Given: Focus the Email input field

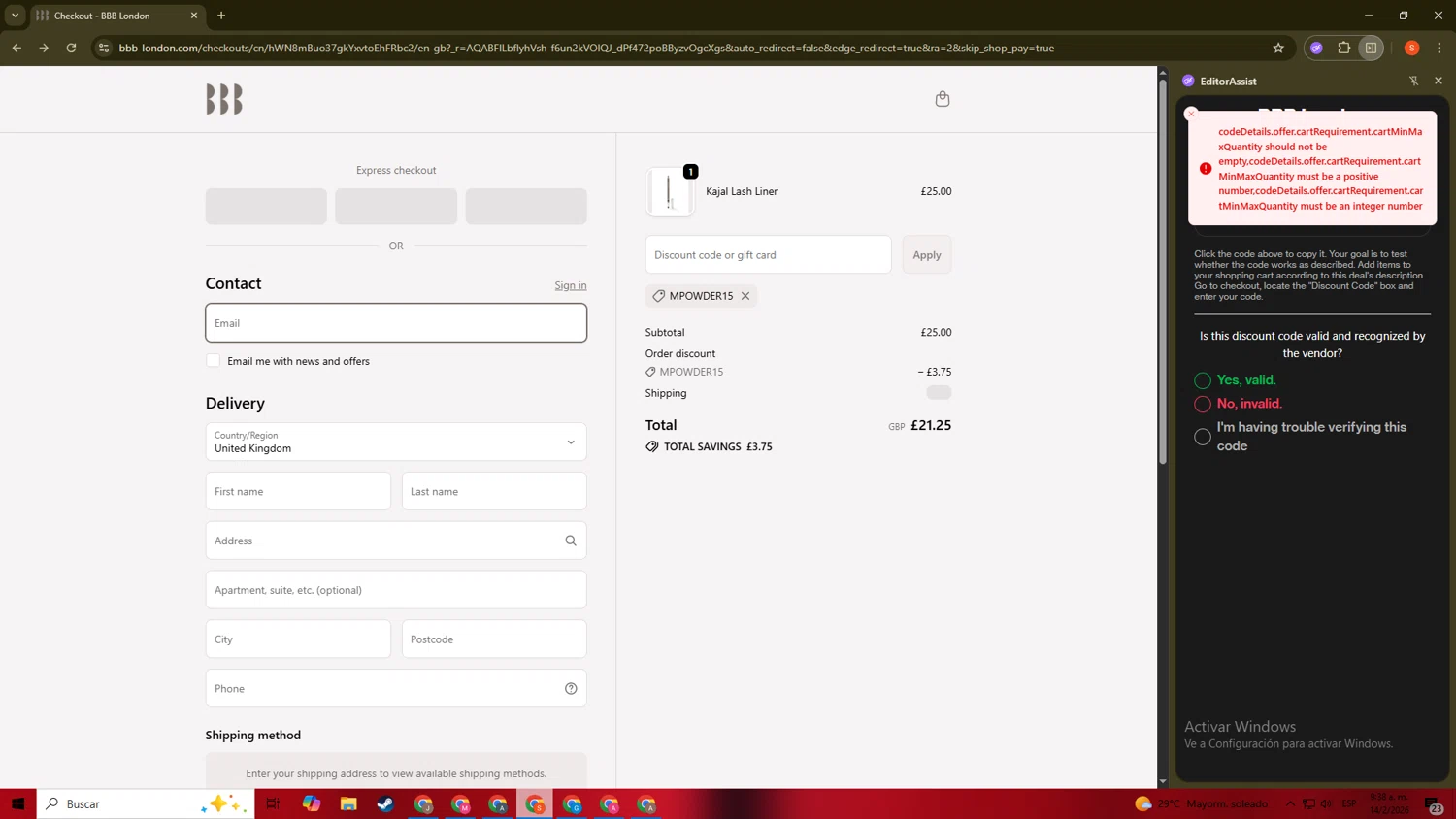Looking at the screenshot, I should pyautogui.click(x=396, y=323).
